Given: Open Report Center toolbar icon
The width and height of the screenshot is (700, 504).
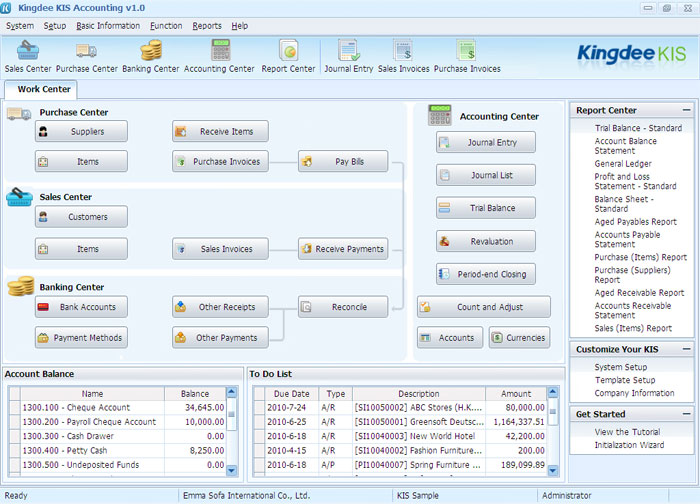Looking at the screenshot, I should click(x=288, y=56).
